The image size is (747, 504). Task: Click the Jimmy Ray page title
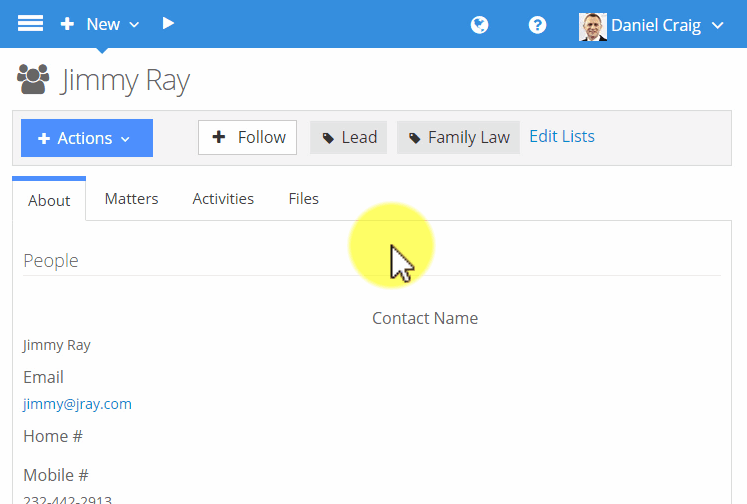pyautogui.click(x=125, y=81)
